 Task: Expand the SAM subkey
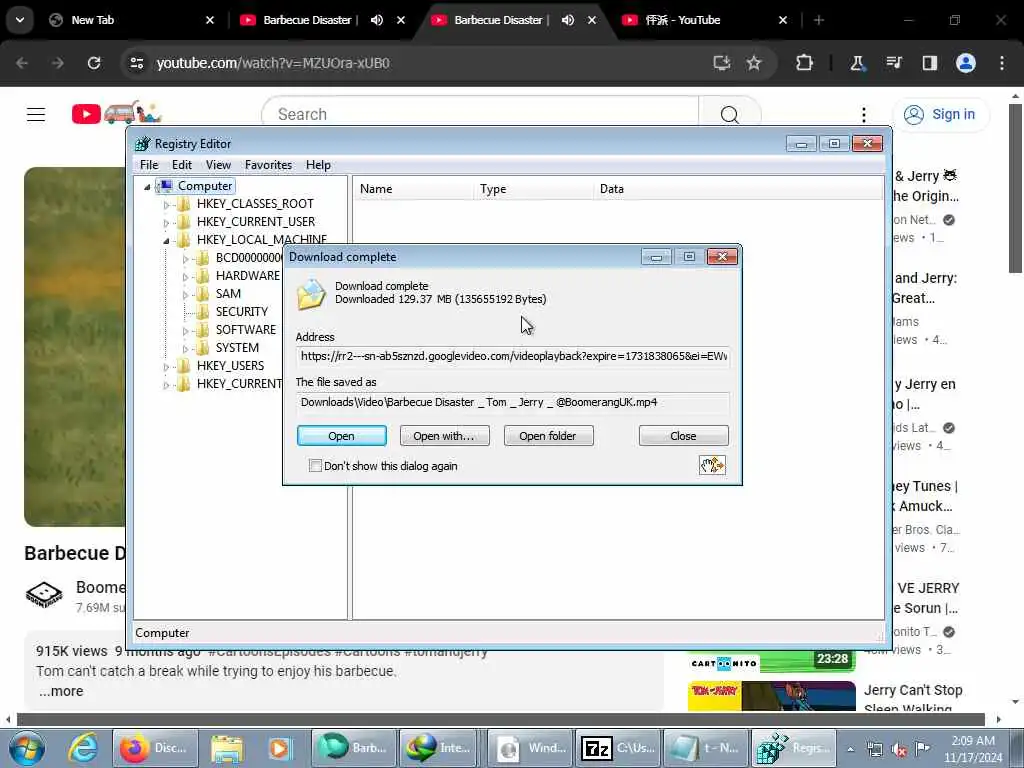point(185,295)
